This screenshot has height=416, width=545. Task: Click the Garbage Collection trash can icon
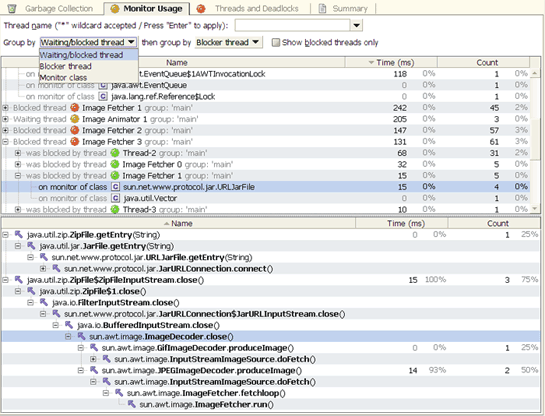coord(12,8)
